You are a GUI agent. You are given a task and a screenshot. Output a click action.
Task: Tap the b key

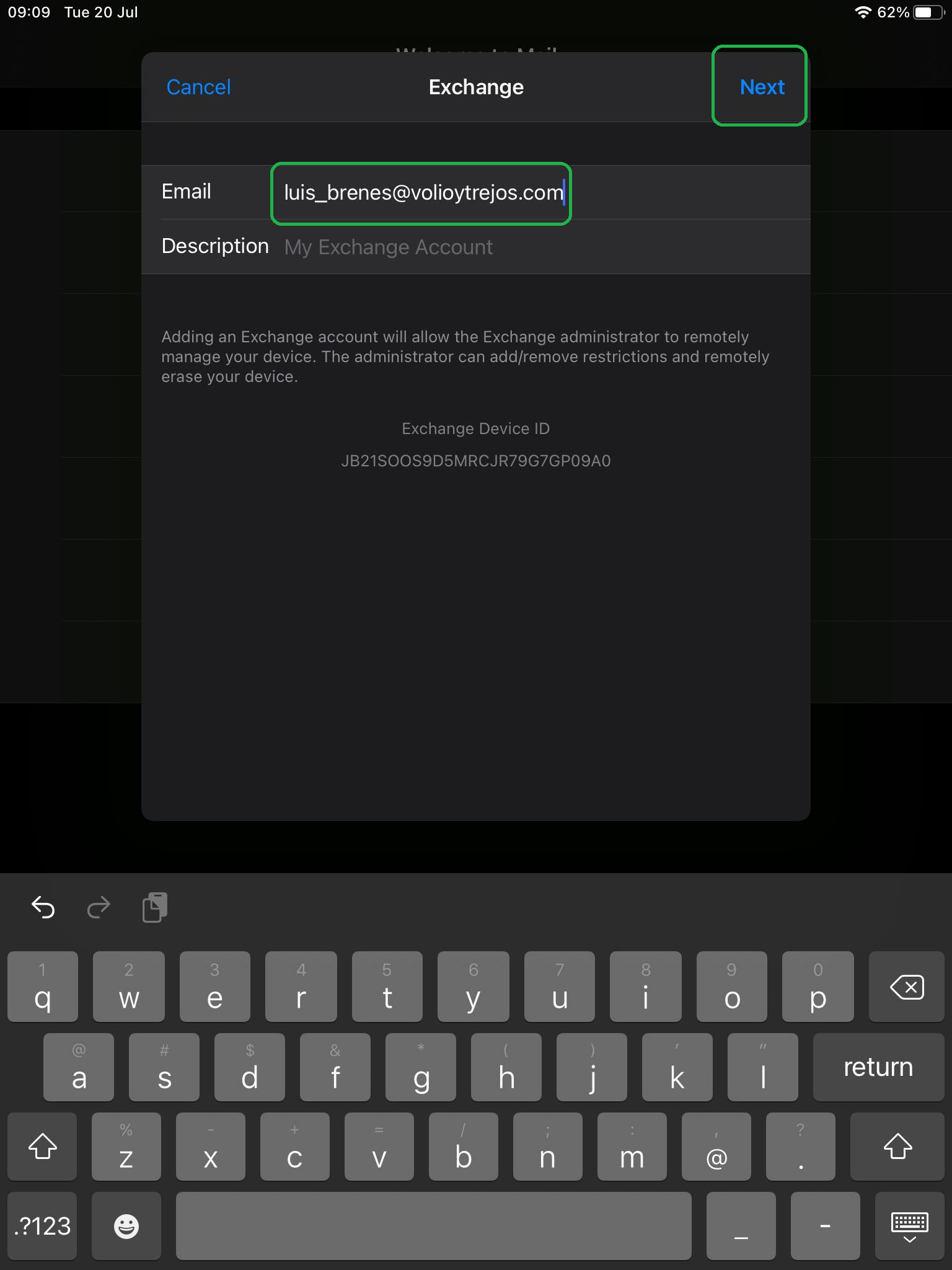pyautogui.click(x=464, y=1146)
